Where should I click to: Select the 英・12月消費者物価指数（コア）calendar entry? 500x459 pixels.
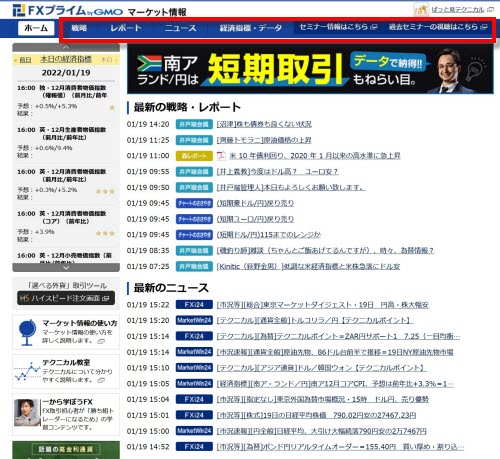pos(66,226)
